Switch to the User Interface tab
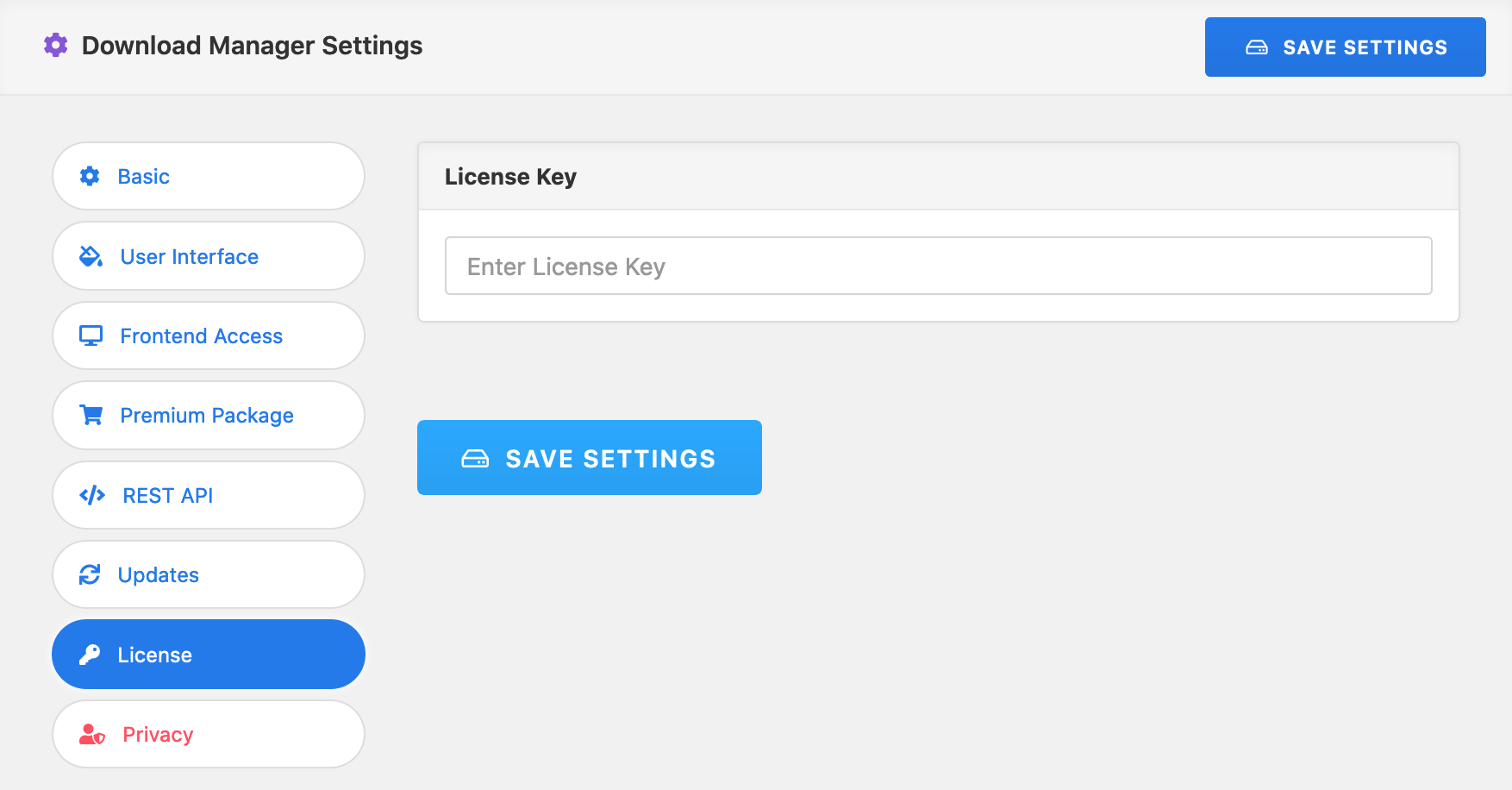The image size is (1512, 790). coord(209,256)
